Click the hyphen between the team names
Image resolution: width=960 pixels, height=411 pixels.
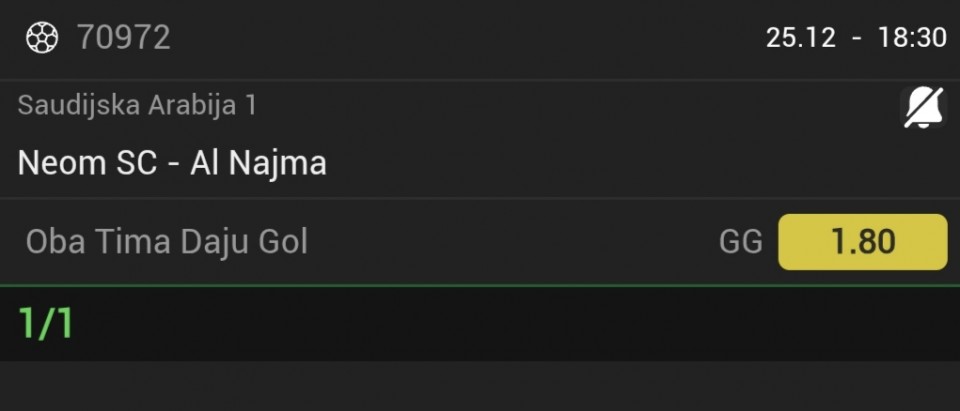coord(173,163)
